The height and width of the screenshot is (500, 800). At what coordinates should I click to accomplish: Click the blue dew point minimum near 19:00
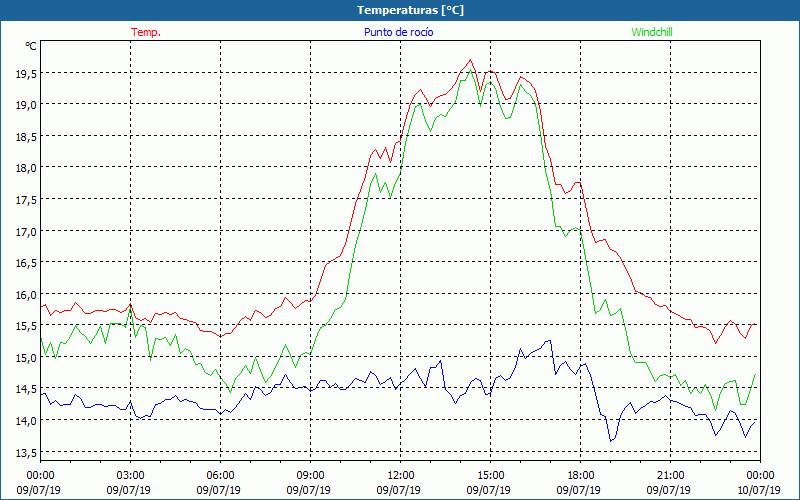(x=611, y=441)
